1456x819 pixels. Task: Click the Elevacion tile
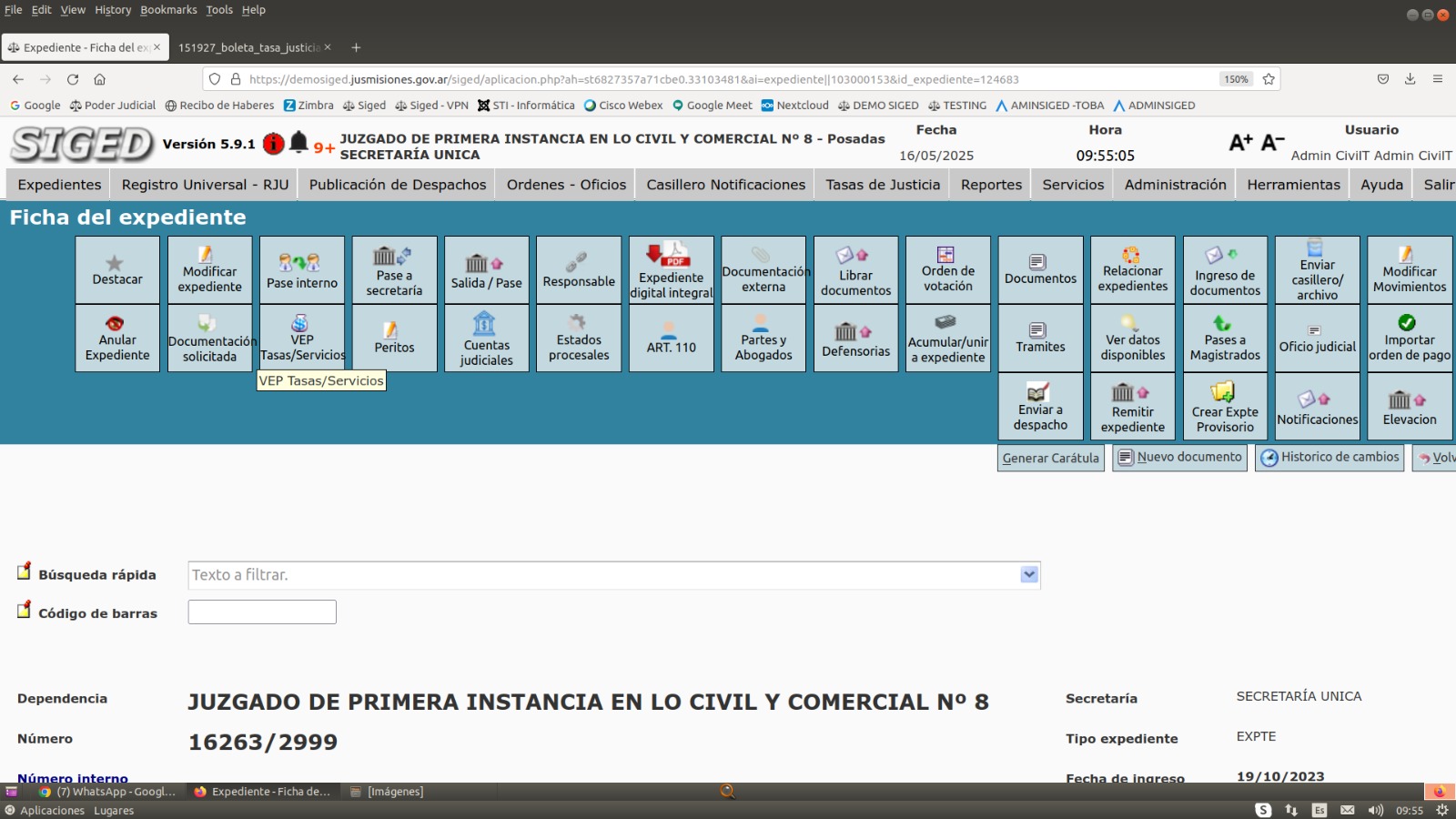coord(1410,407)
